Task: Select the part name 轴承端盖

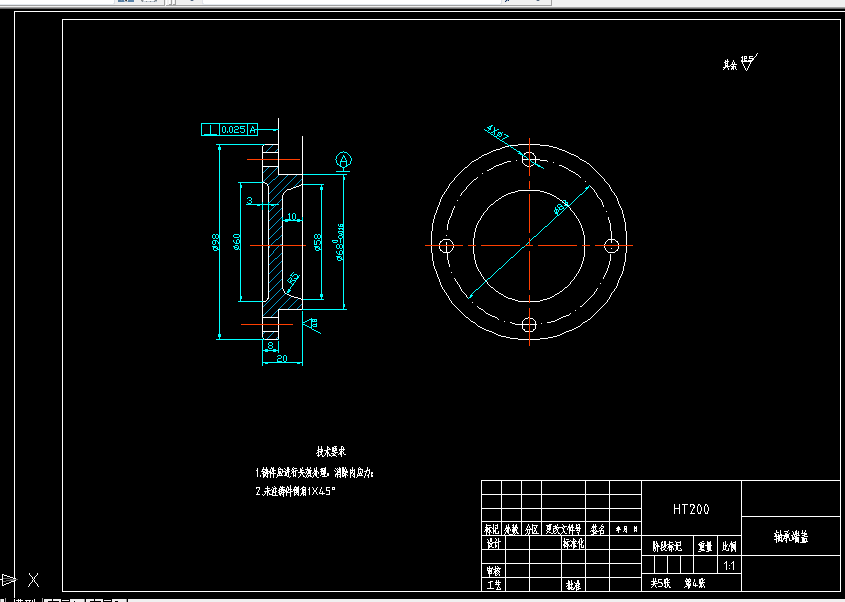Action: [x=791, y=537]
